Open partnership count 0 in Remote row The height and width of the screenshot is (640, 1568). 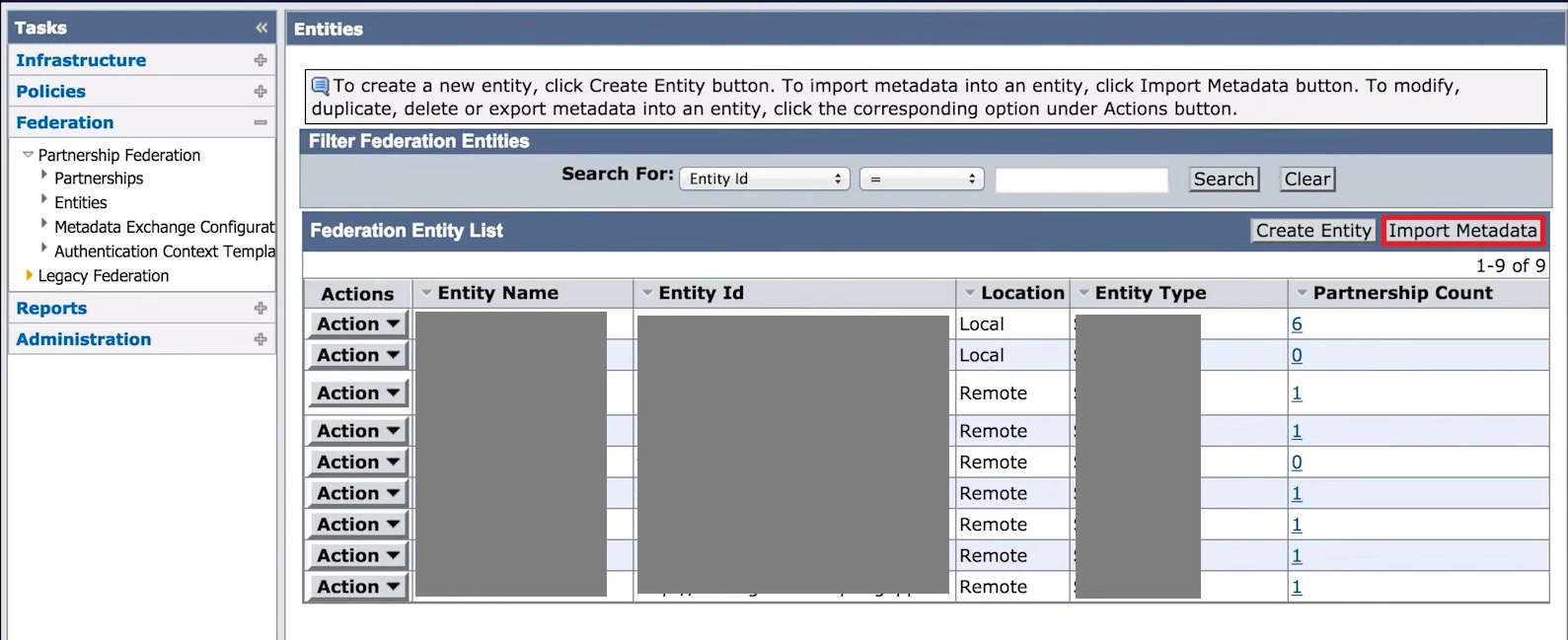1297,462
